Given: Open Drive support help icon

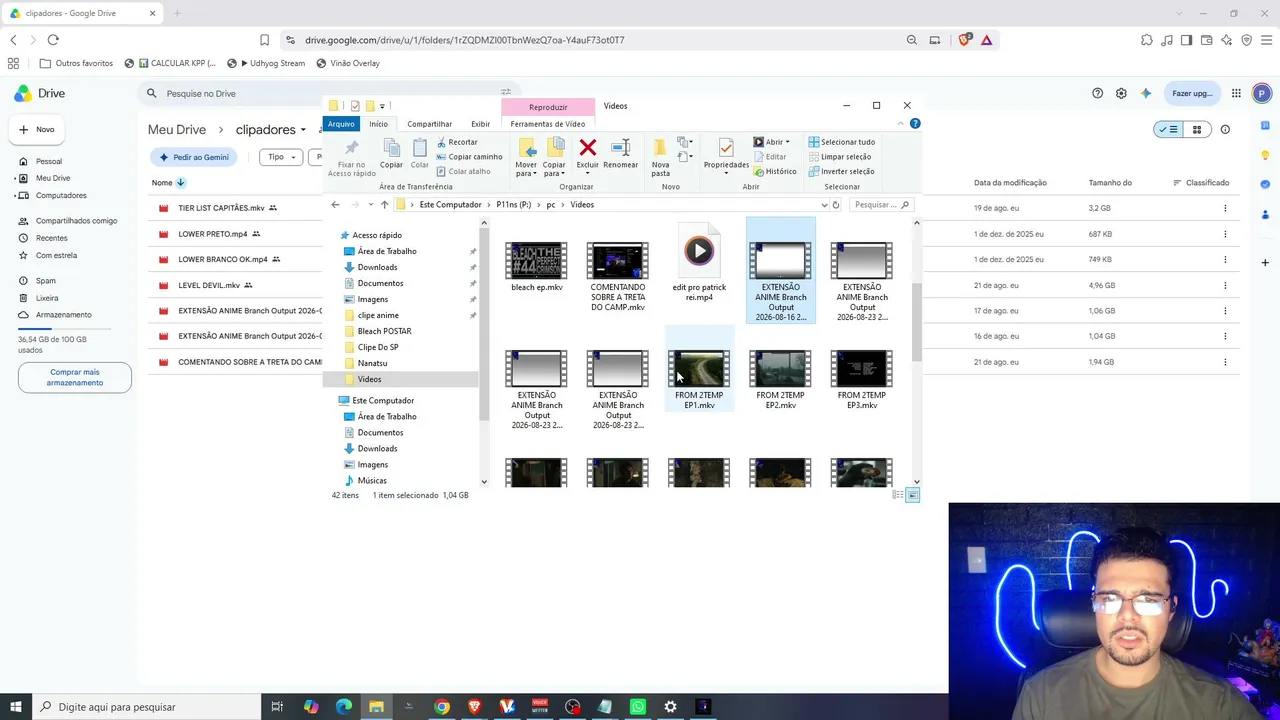Looking at the screenshot, I should (x=1097, y=93).
